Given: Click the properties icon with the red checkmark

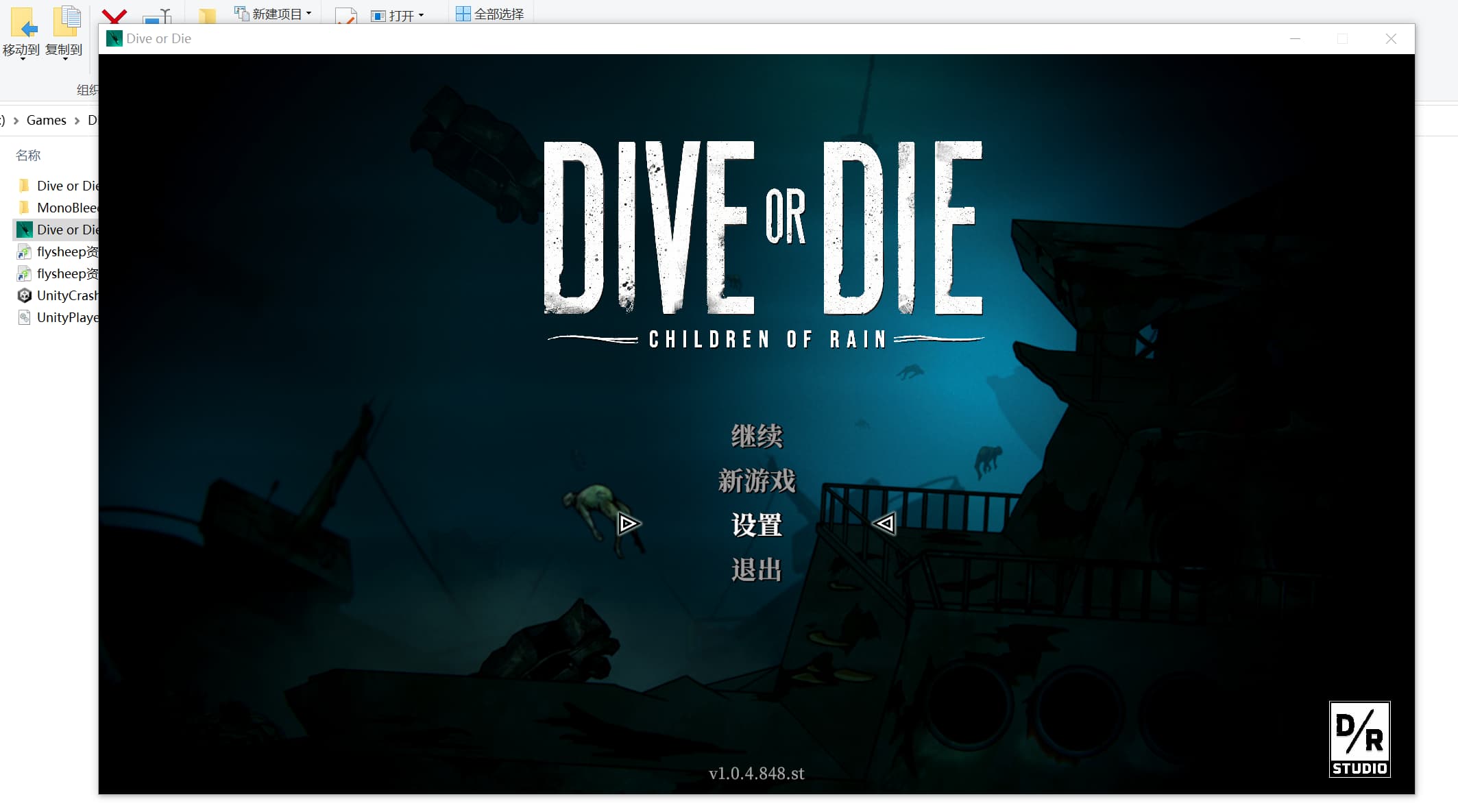Looking at the screenshot, I should 346,16.
